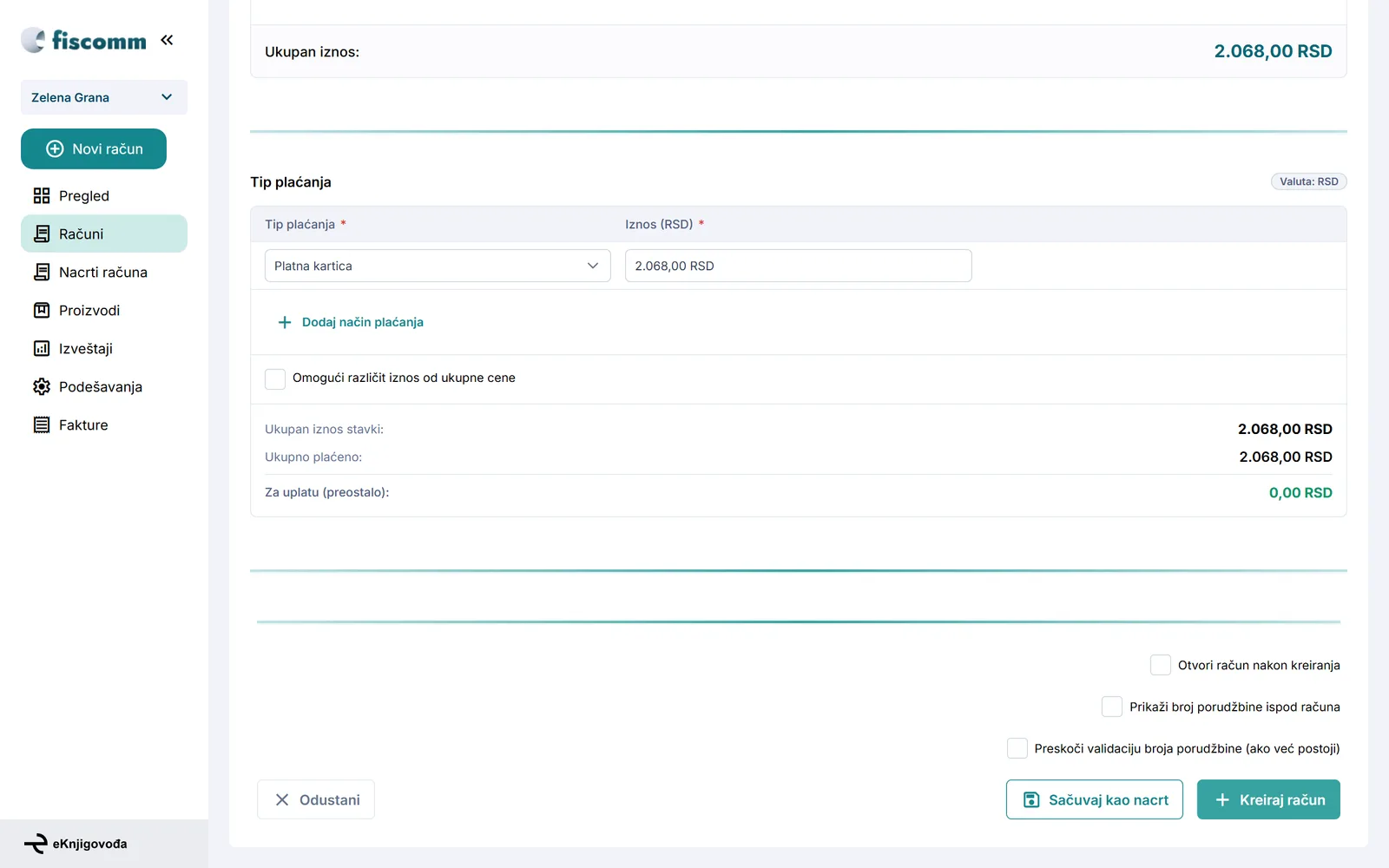The image size is (1389, 868).
Task: Click the Nacrti računa draft icon
Action: [x=42, y=272]
